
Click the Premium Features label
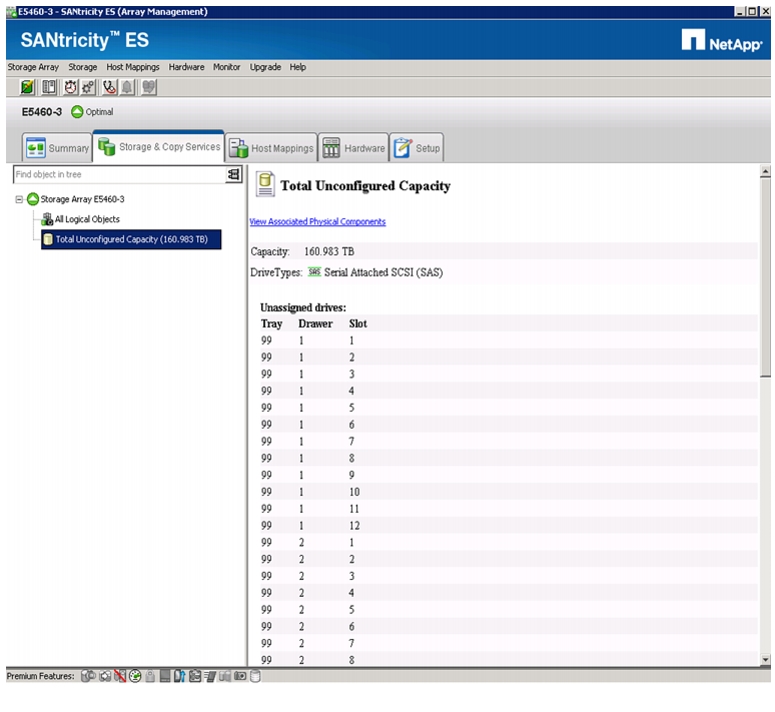point(41,676)
